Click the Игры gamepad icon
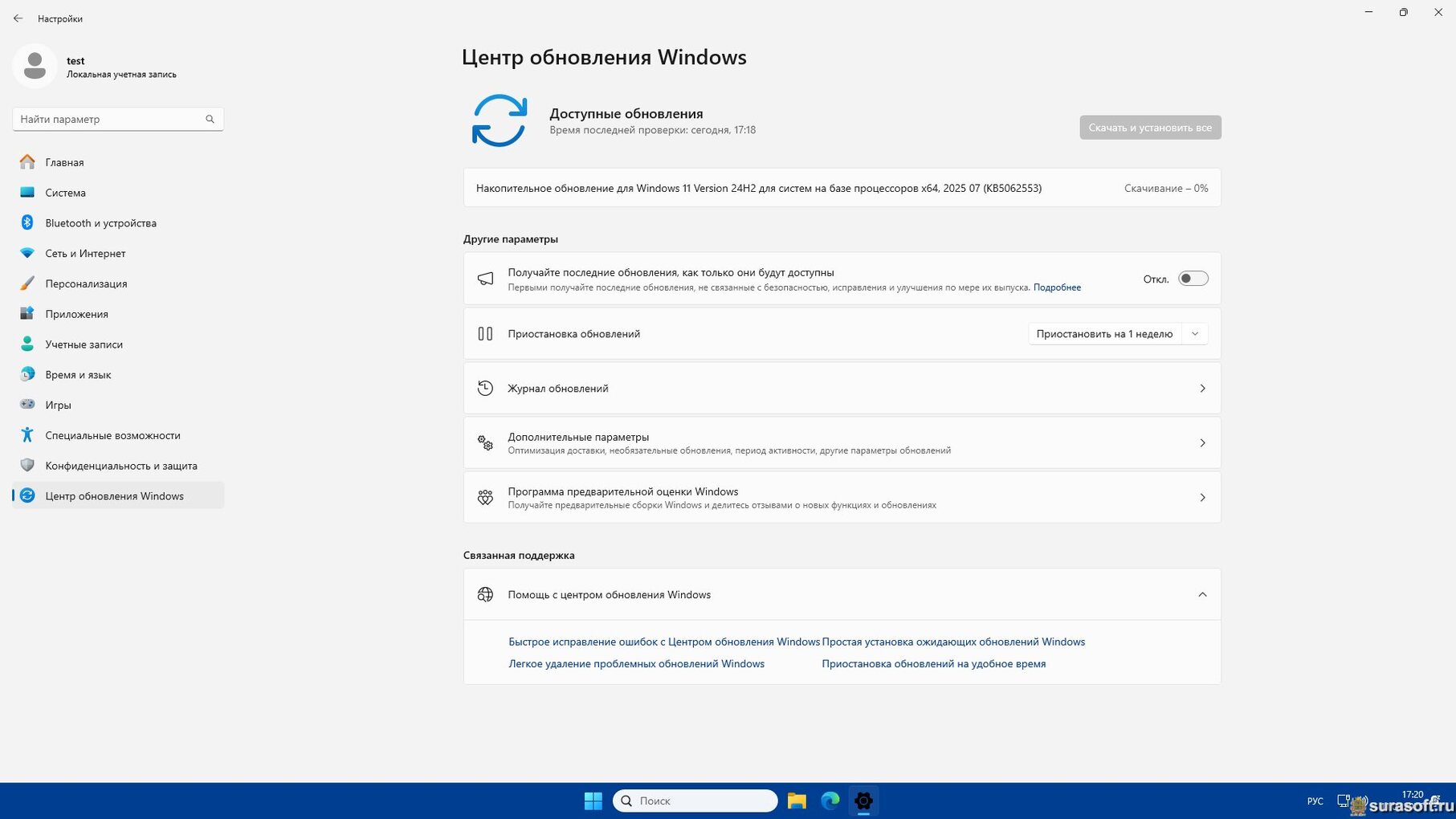Image resolution: width=1456 pixels, height=819 pixels. coord(27,405)
